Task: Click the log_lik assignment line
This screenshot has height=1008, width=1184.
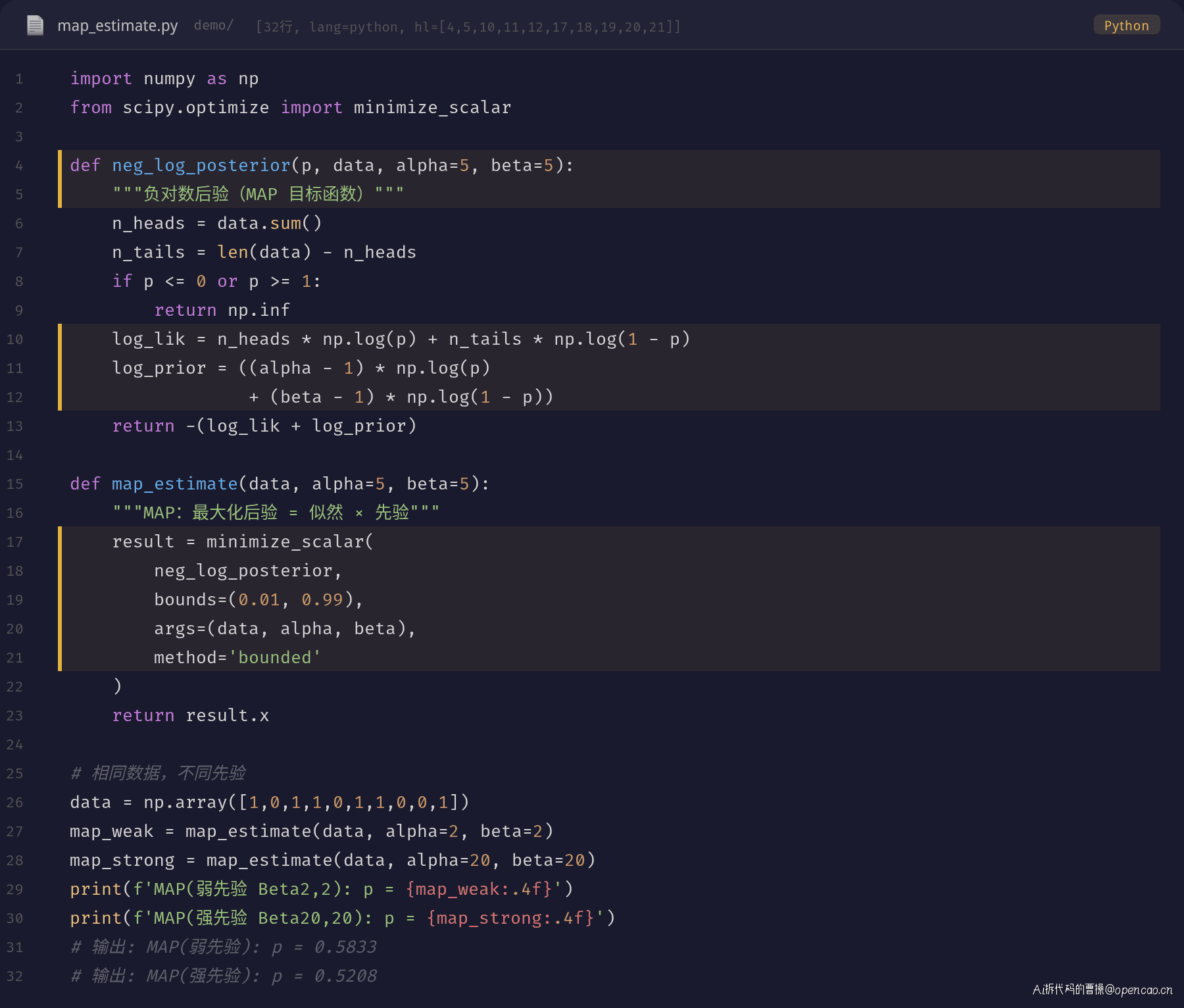Action: pos(401,340)
